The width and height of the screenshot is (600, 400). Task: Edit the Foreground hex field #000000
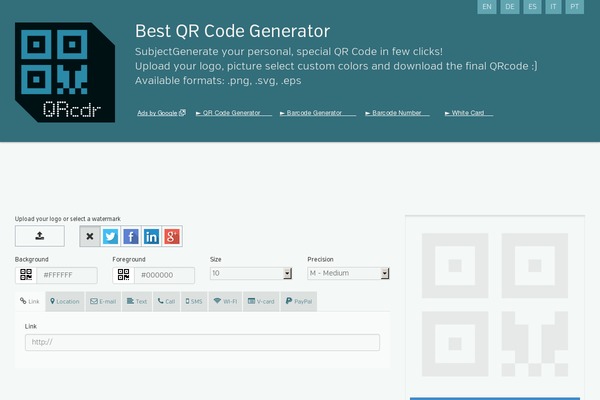pos(165,275)
